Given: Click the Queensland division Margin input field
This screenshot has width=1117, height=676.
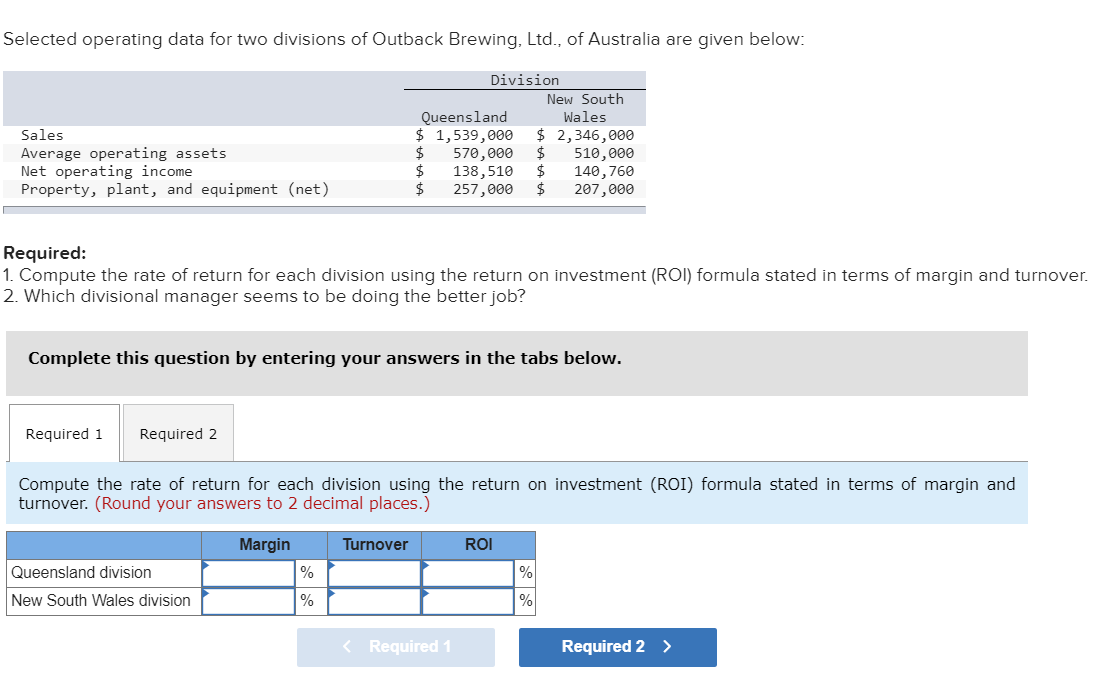Looking at the screenshot, I should pos(252,572).
